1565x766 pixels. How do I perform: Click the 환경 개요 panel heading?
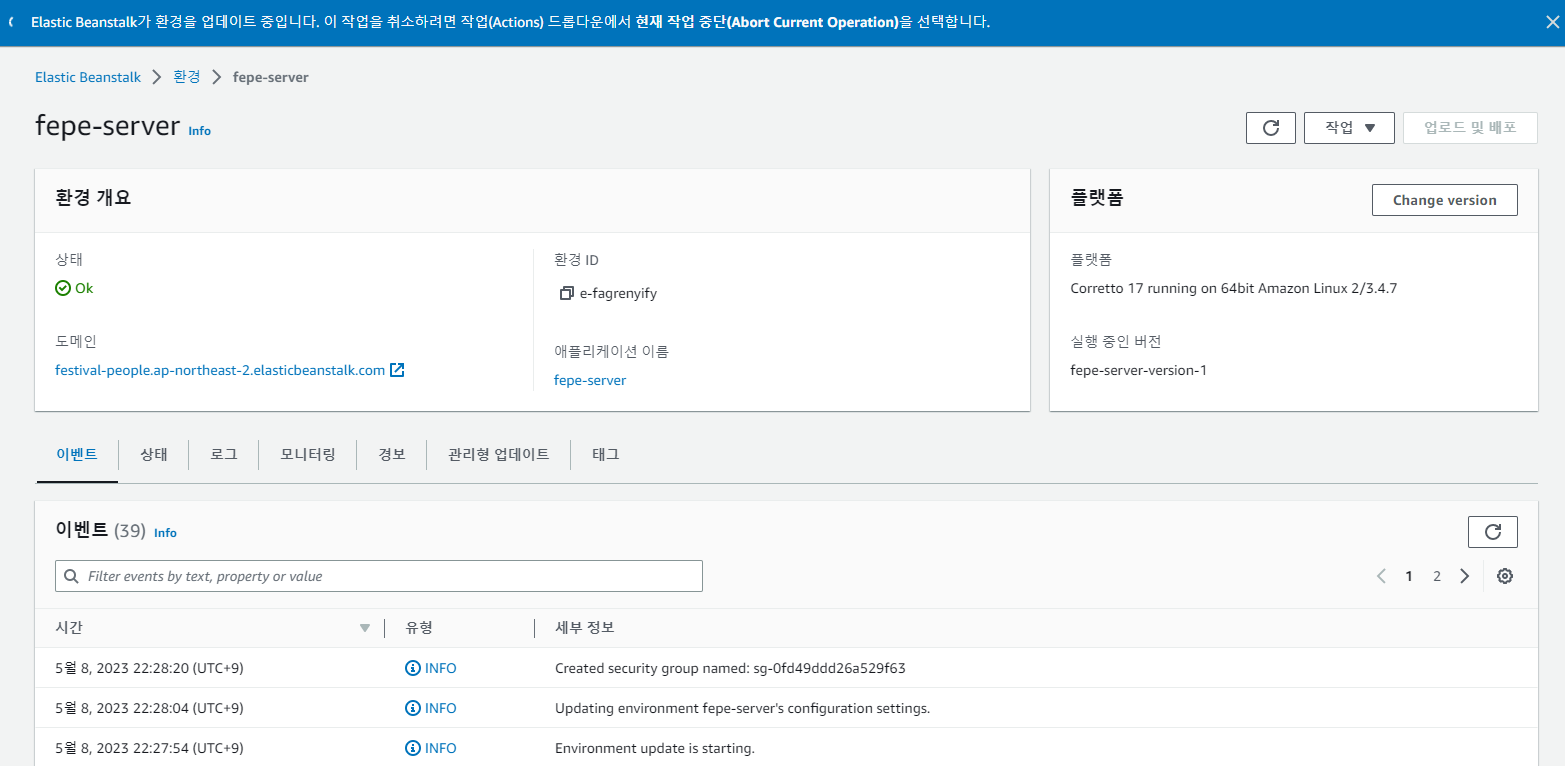tap(93, 198)
